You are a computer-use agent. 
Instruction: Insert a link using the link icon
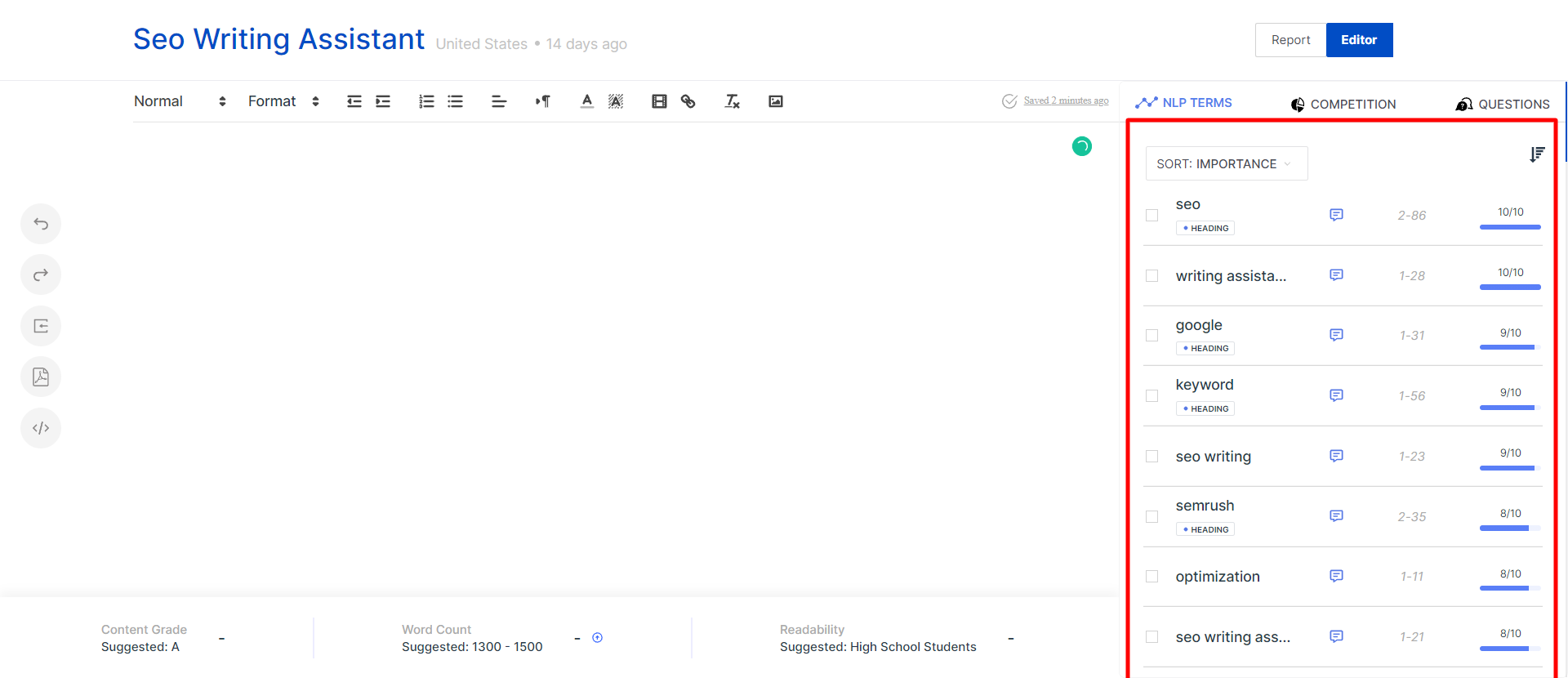688,101
